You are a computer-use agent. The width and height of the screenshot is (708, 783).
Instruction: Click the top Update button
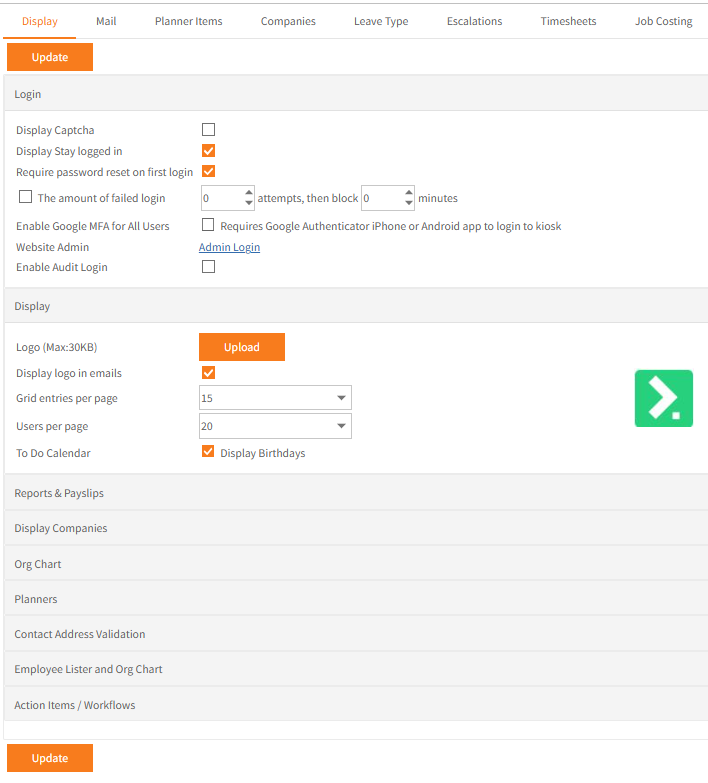point(50,57)
